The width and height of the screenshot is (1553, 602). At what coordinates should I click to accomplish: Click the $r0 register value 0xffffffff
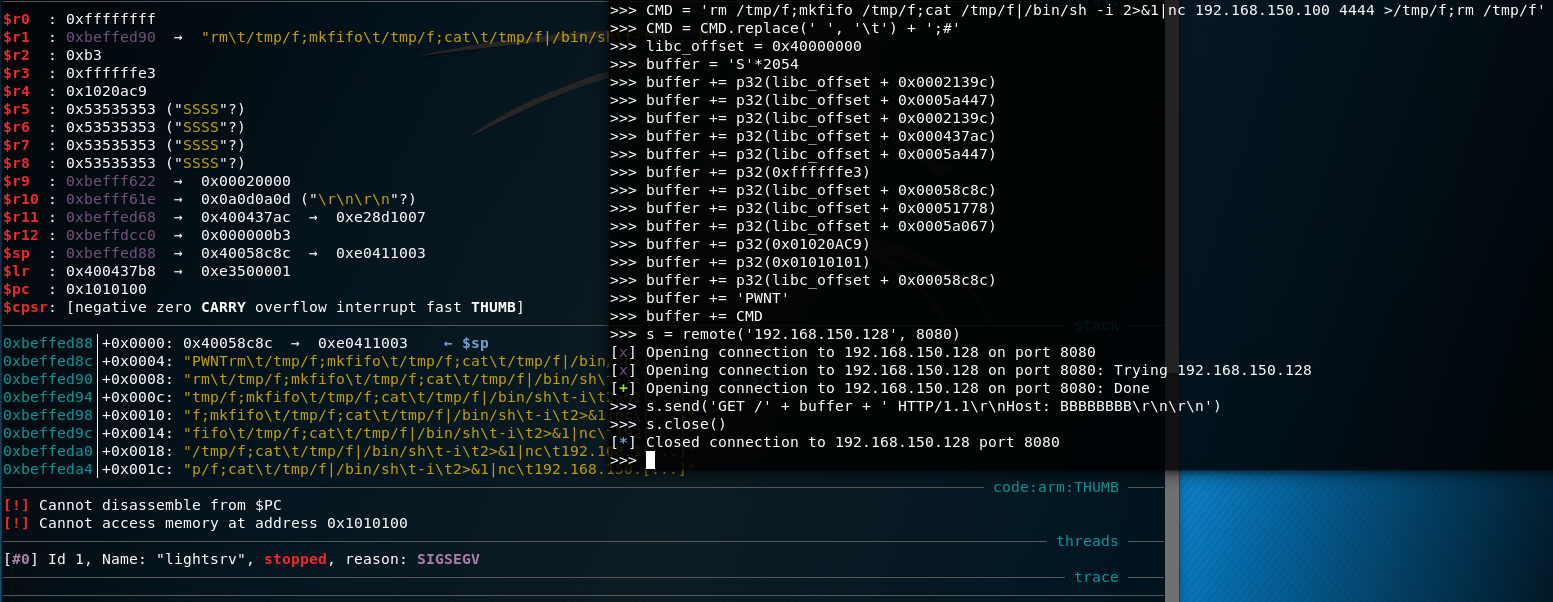pos(110,19)
